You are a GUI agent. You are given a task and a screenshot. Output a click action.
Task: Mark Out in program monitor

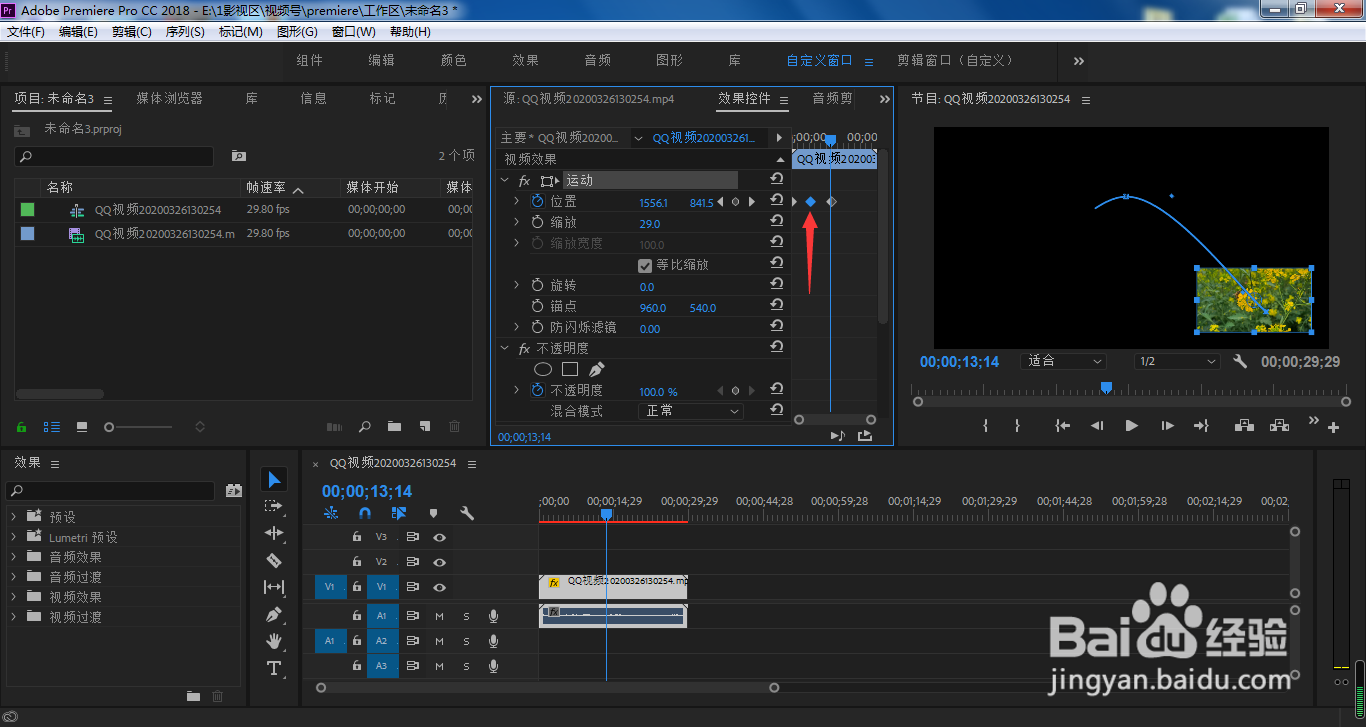[1017, 425]
